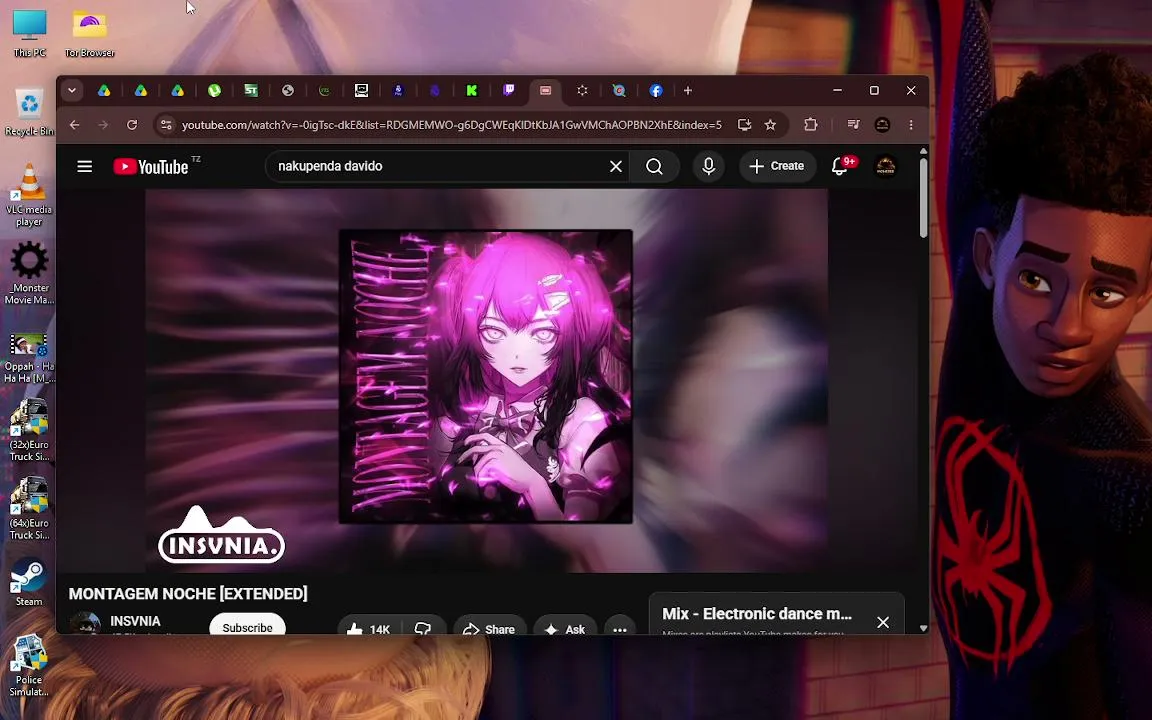
Task: Select the Oppah - Ha Ha Ha video file
Action: tap(29, 358)
